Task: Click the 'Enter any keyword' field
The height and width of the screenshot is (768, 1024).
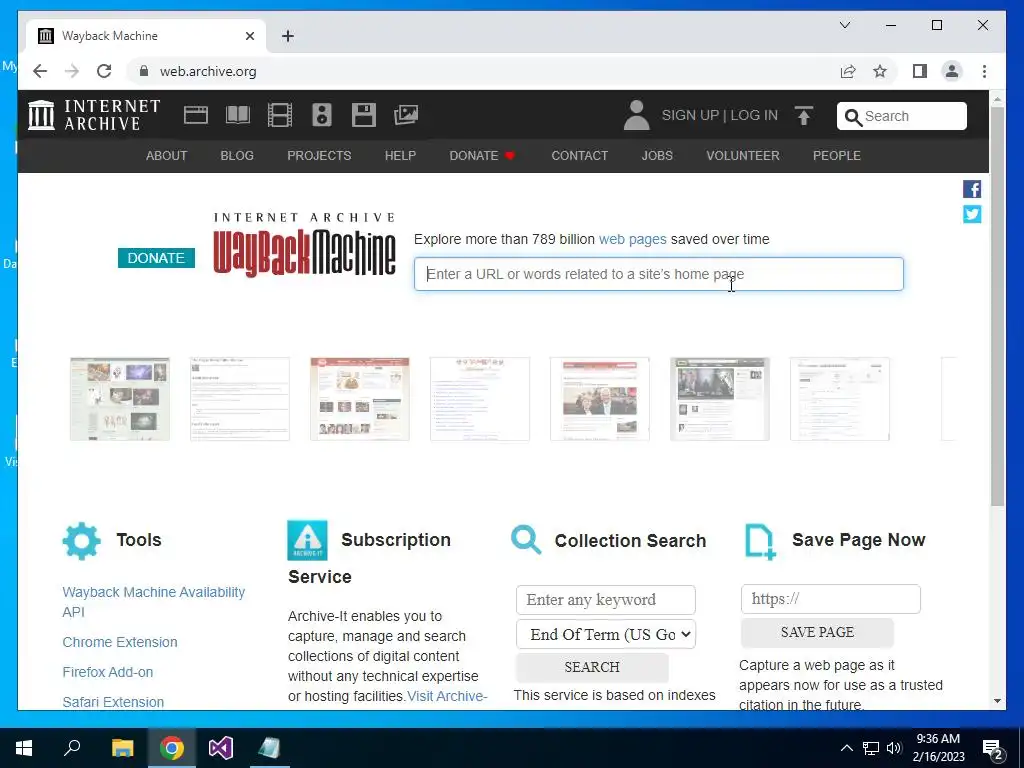Action: tap(605, 600)
